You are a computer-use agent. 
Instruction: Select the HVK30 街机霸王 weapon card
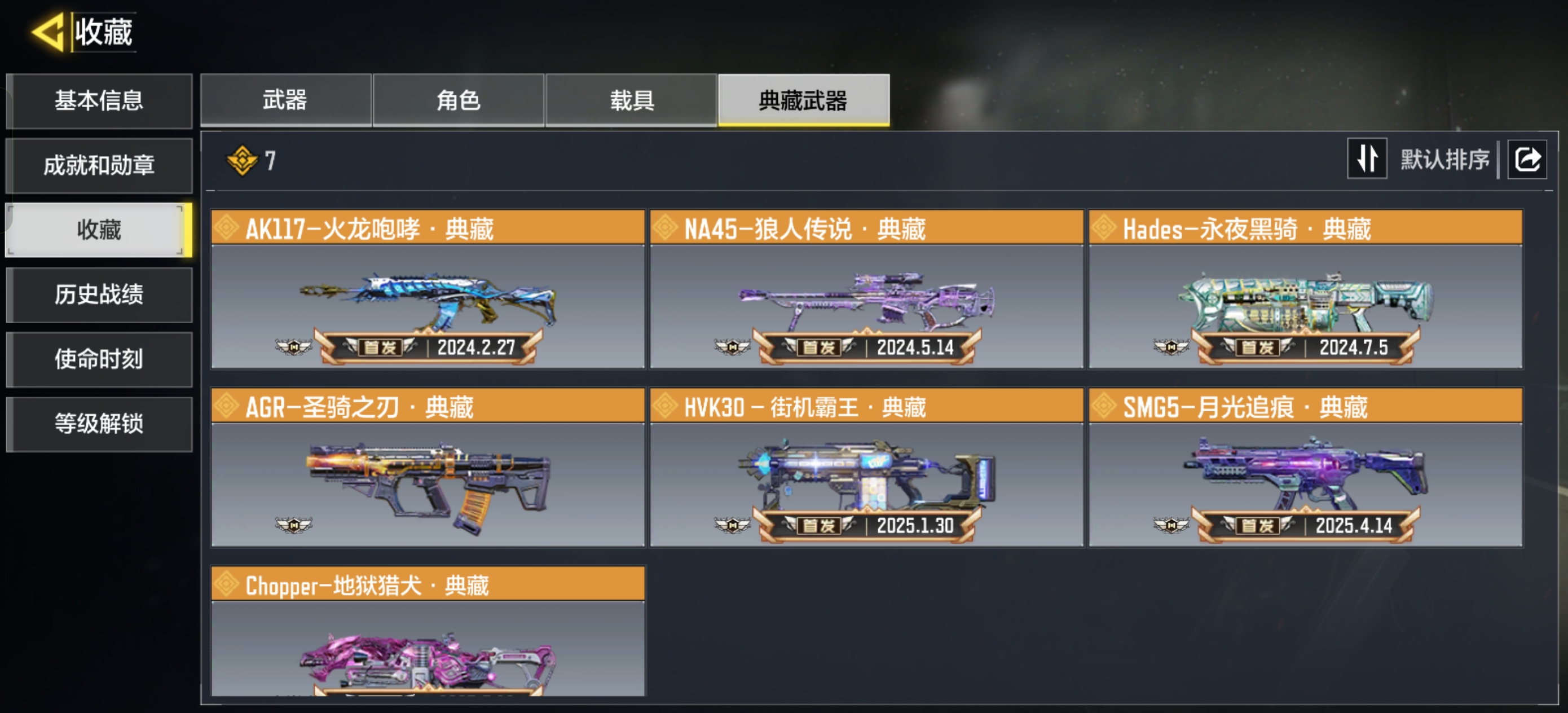(x=866, y=468)
